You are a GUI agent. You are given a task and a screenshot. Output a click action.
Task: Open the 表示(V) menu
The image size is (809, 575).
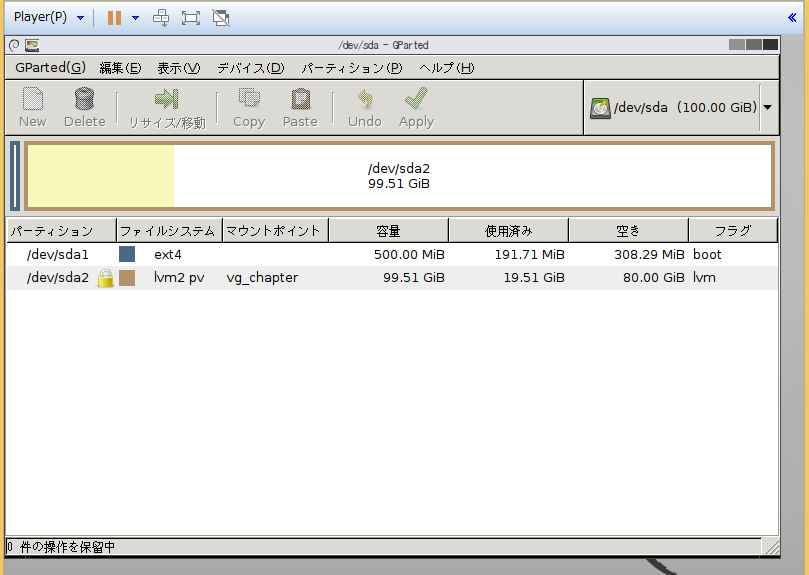(179, 68)
